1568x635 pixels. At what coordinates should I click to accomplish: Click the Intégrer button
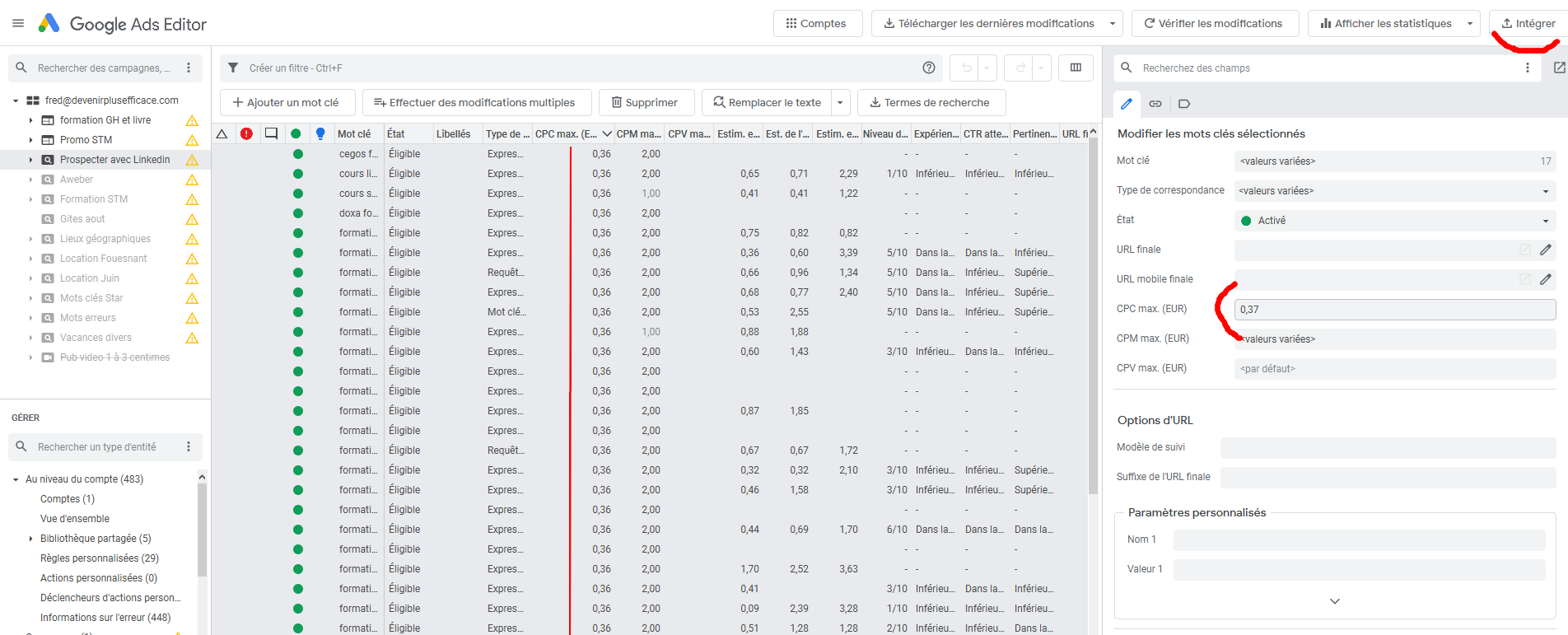pos(1529,23)
